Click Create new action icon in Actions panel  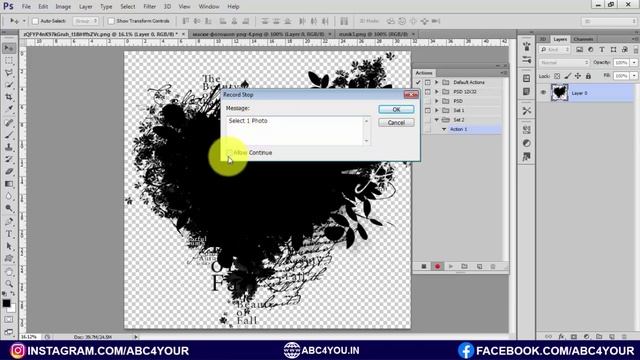(479, 267)
